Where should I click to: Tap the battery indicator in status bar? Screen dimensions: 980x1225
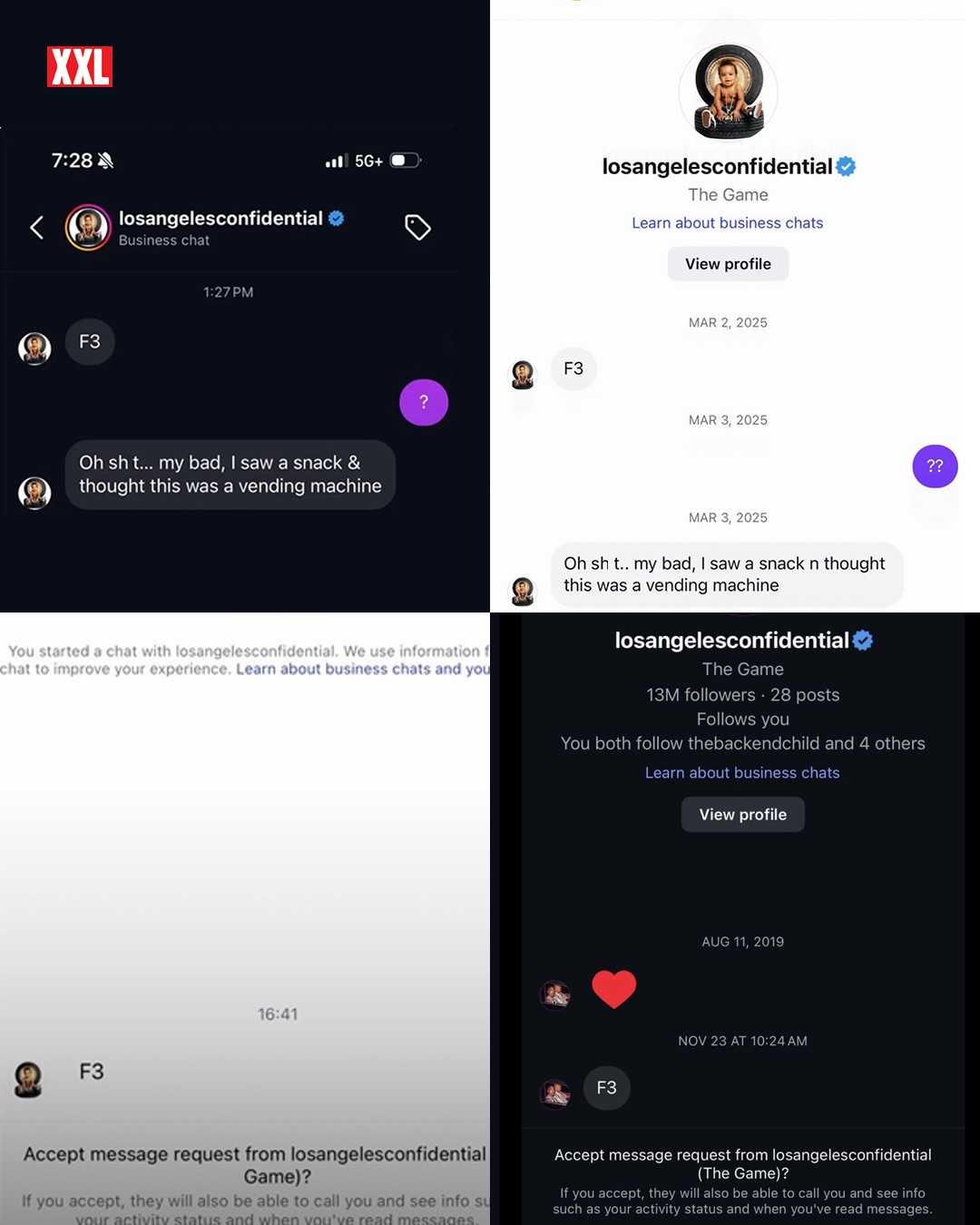(x=406, y=161)
